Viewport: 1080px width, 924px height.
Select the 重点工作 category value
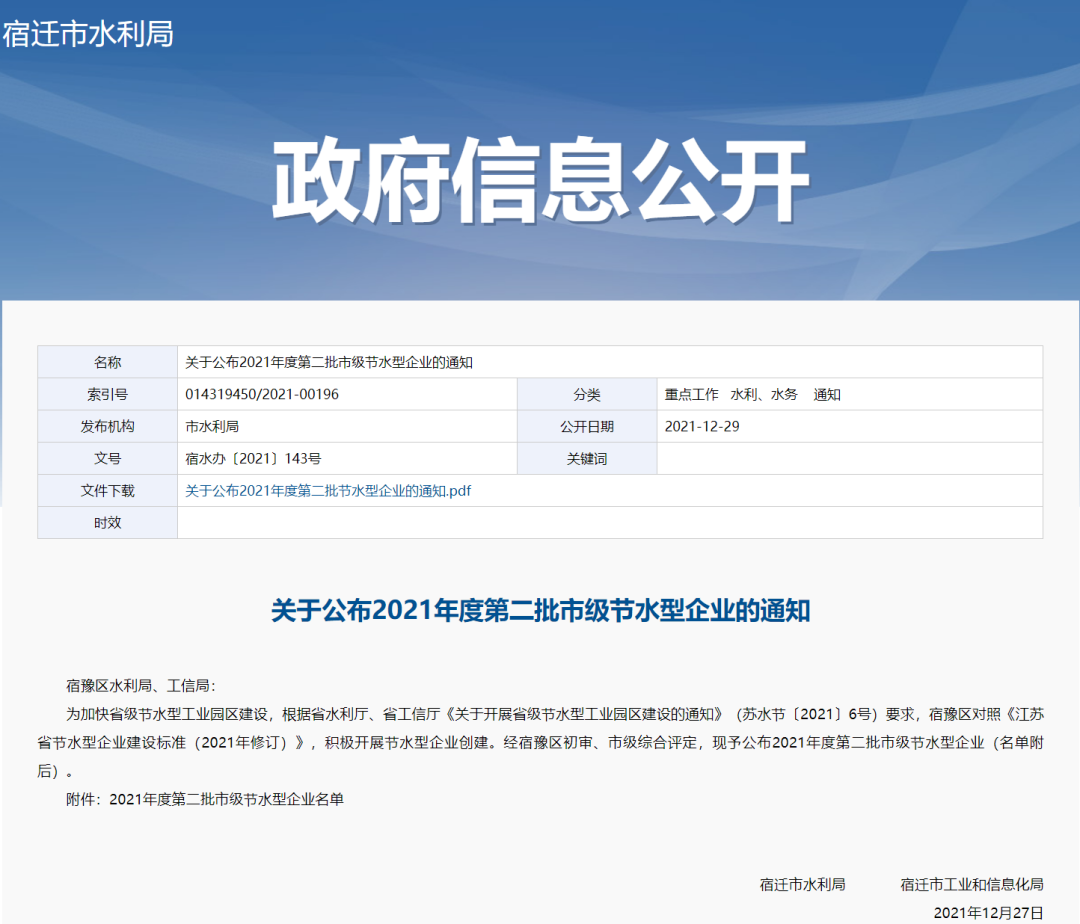tap(692, 395)
